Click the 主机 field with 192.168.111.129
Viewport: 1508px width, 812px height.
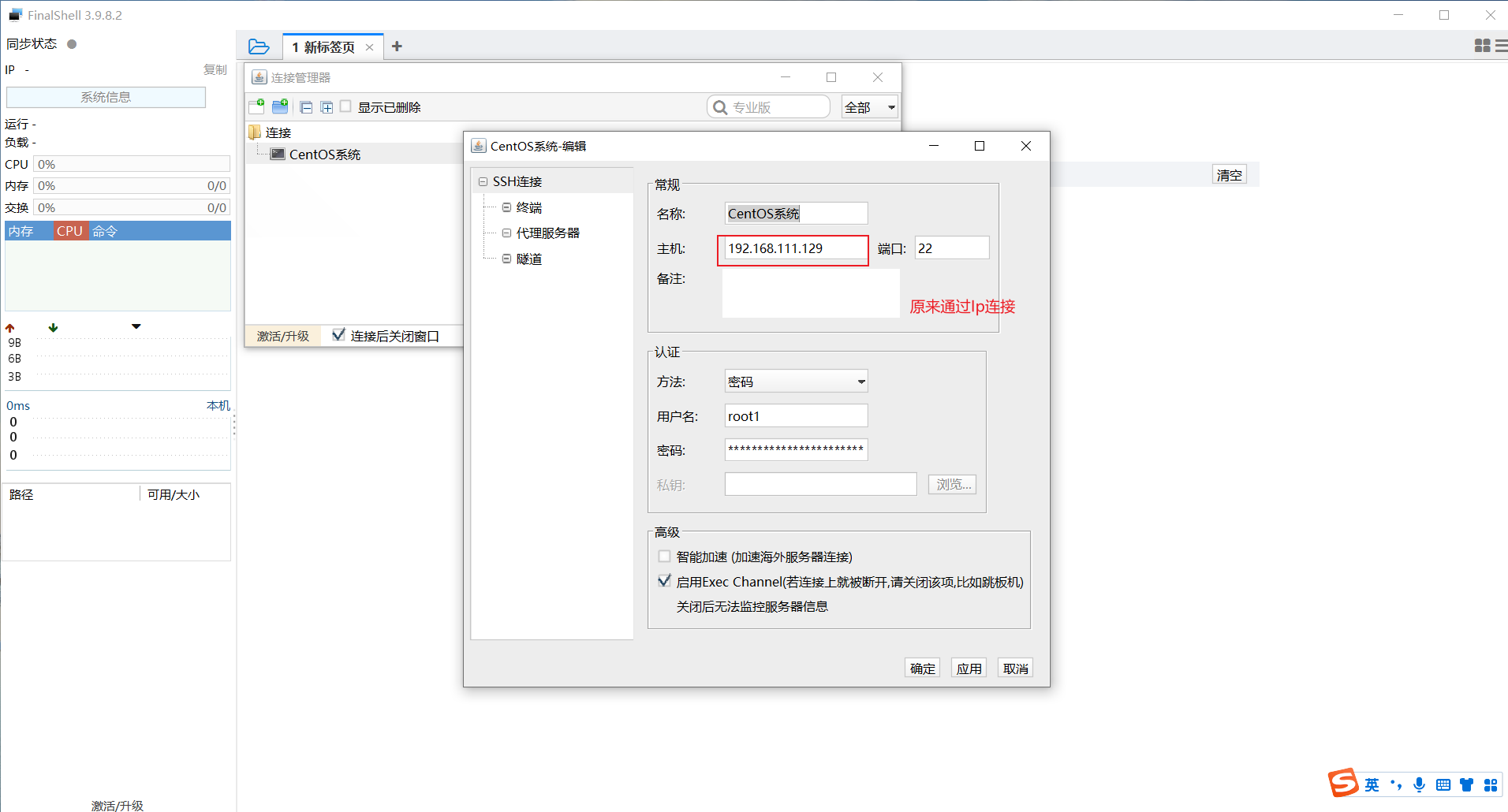click(795, 248)
